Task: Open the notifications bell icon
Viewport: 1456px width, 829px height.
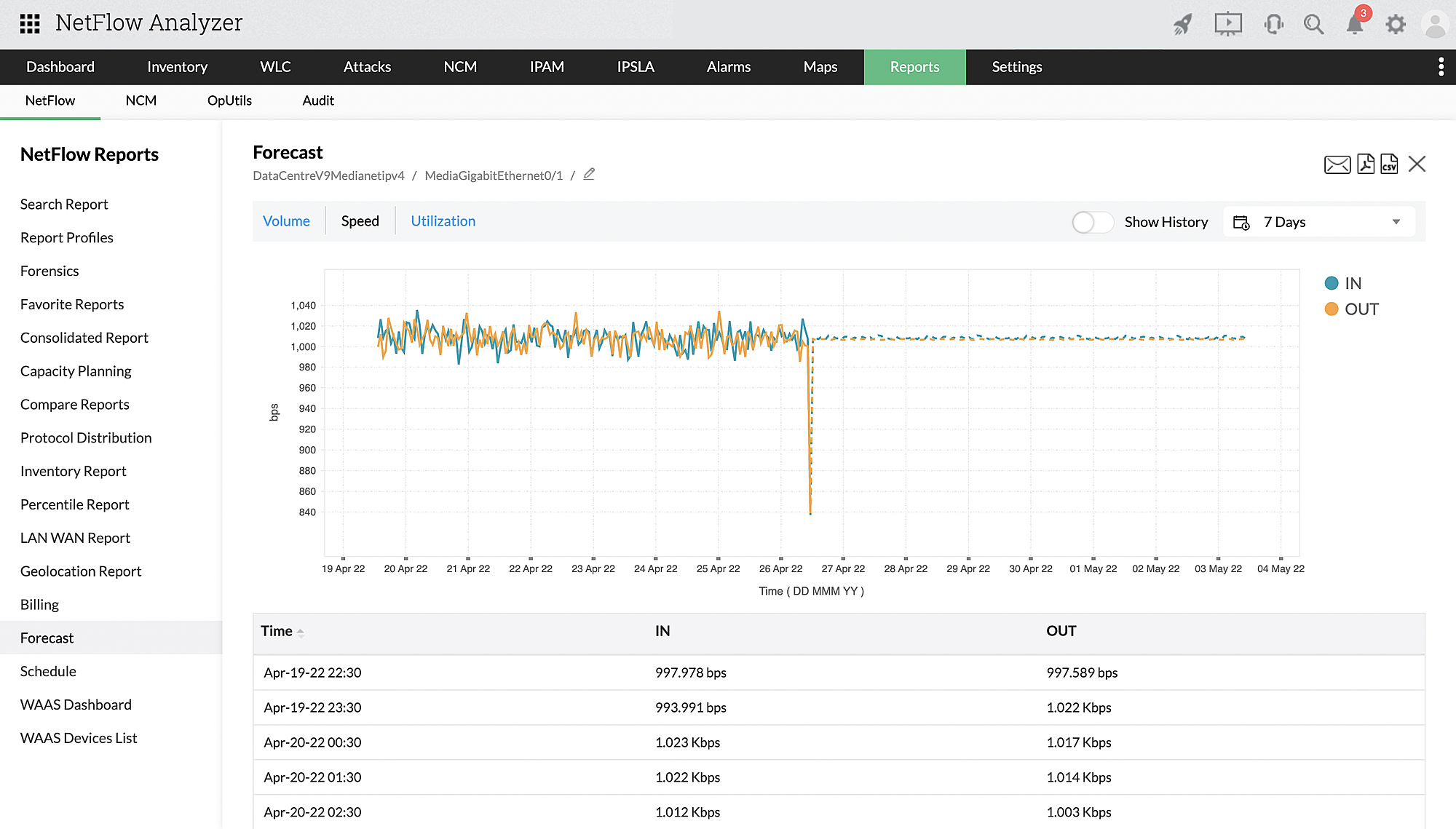Action: point(1354,25)
